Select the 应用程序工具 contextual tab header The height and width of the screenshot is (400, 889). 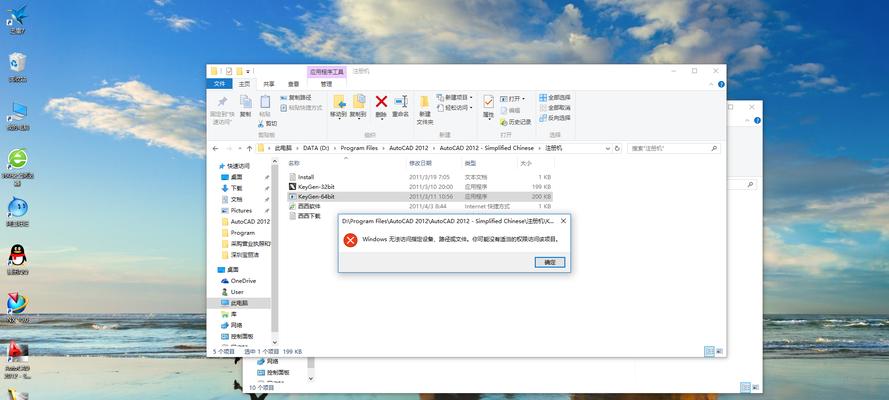[x=327, y=72]
